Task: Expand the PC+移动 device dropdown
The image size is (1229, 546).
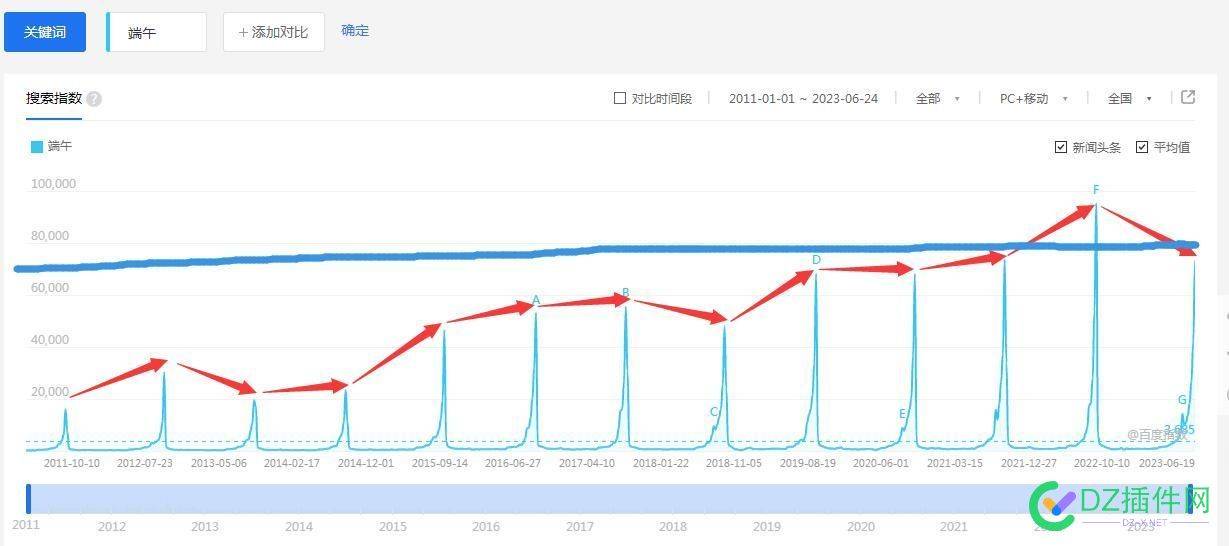Action: click(1033, 98)
